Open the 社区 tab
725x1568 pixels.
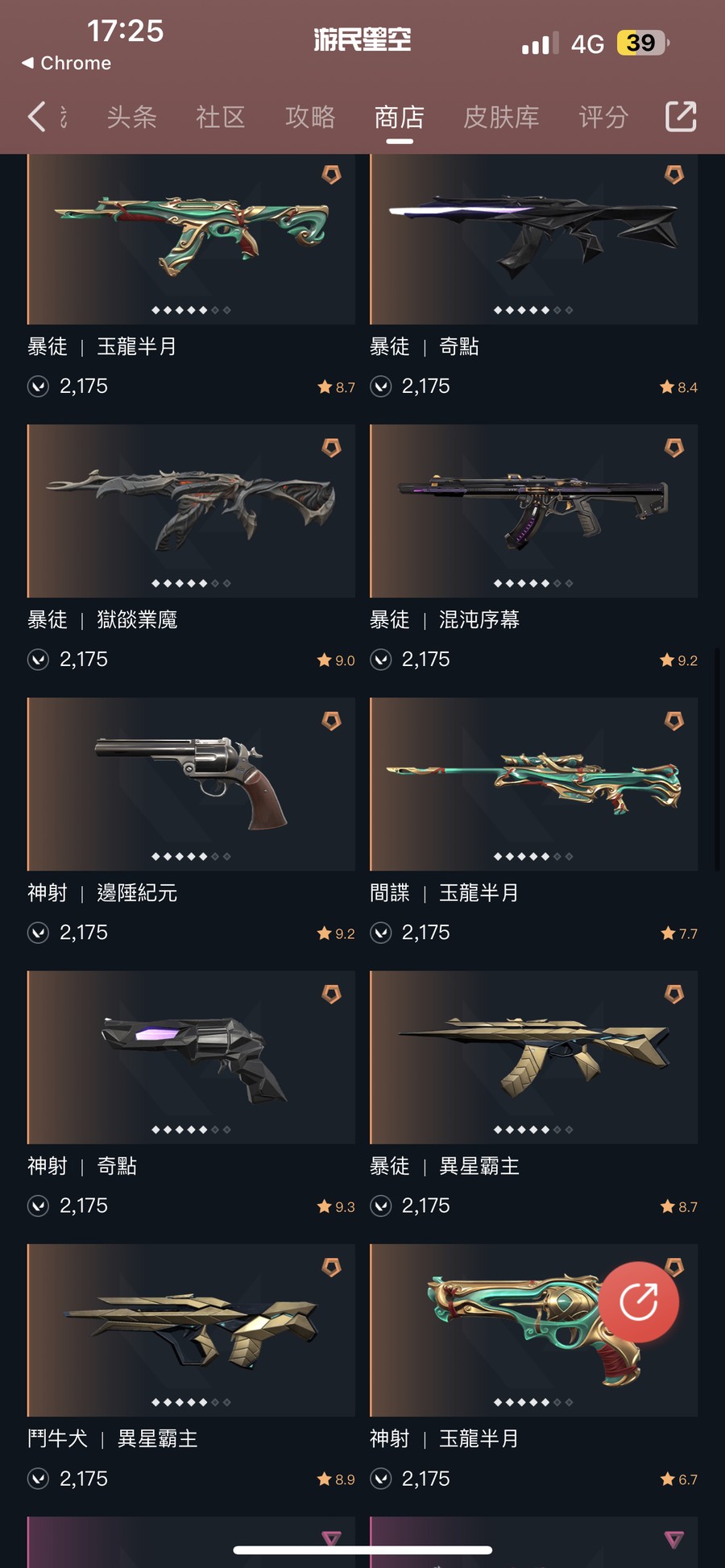click(x=221, y=117)
